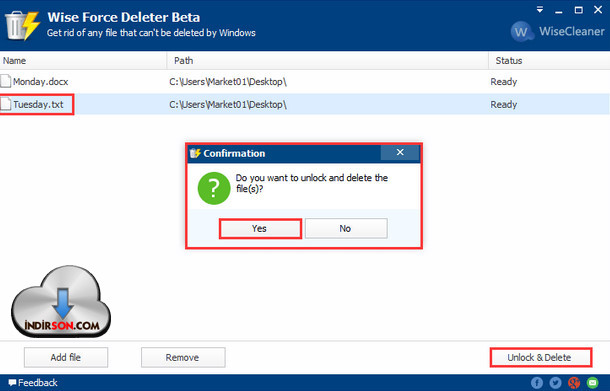This screenshot has height=391, width=610.
Task: Click the Unlock & Delete button
Action: [x=541, y=357]
